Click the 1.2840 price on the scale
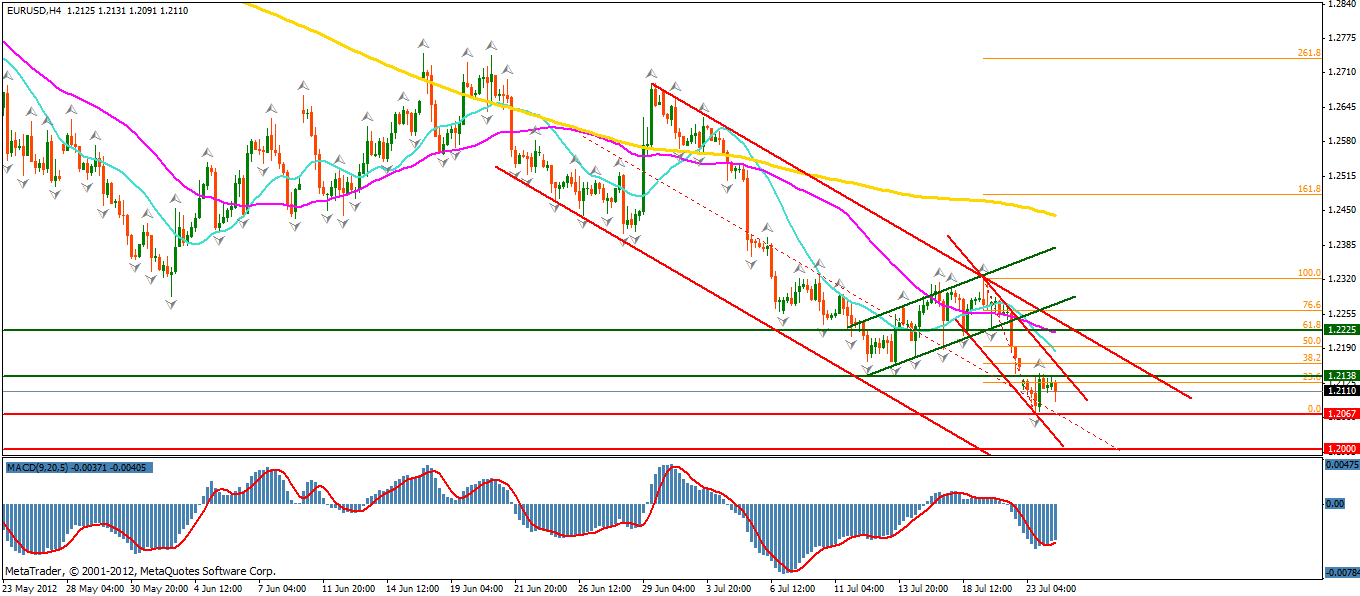 (1339, 4)
